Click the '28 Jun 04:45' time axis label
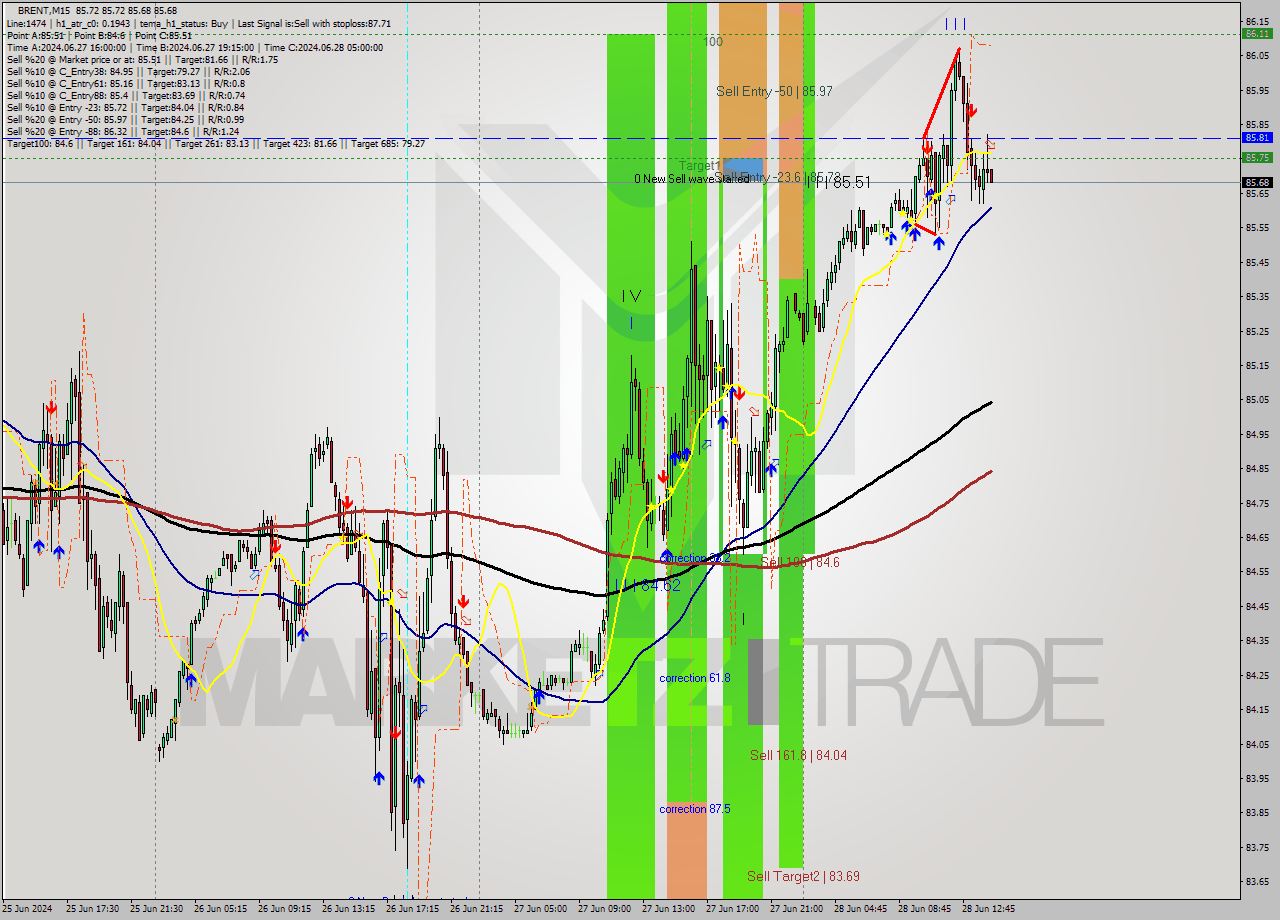Viewport: 1280px width, 920px height. 860,909
